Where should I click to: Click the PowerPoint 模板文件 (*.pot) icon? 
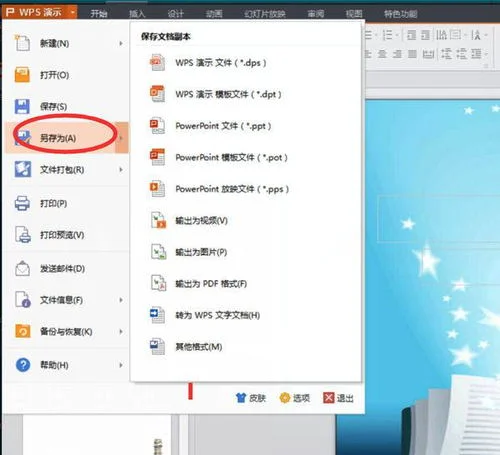click(157, 157)
